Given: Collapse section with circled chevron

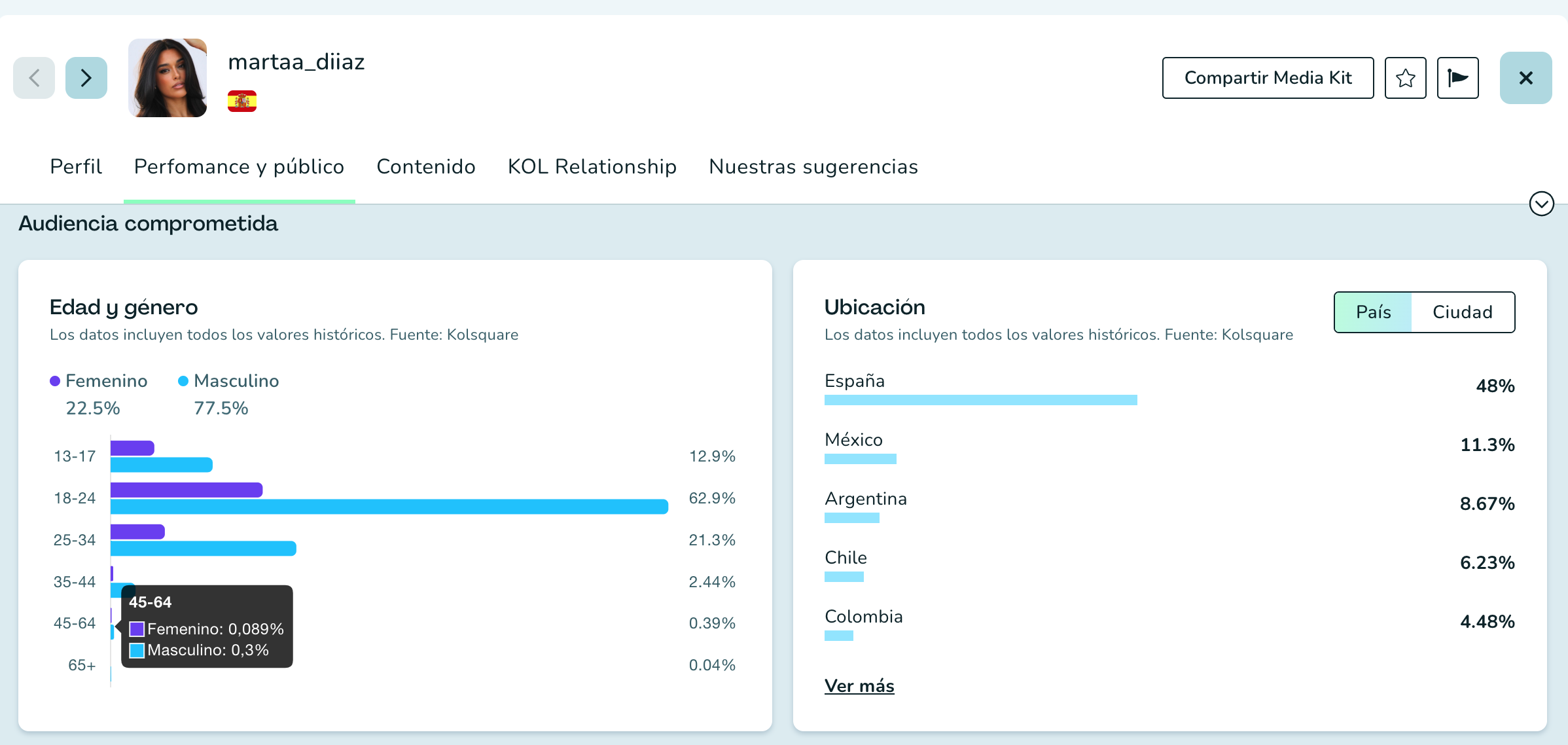Looking at the screenshot, I should coord(1541,204).
